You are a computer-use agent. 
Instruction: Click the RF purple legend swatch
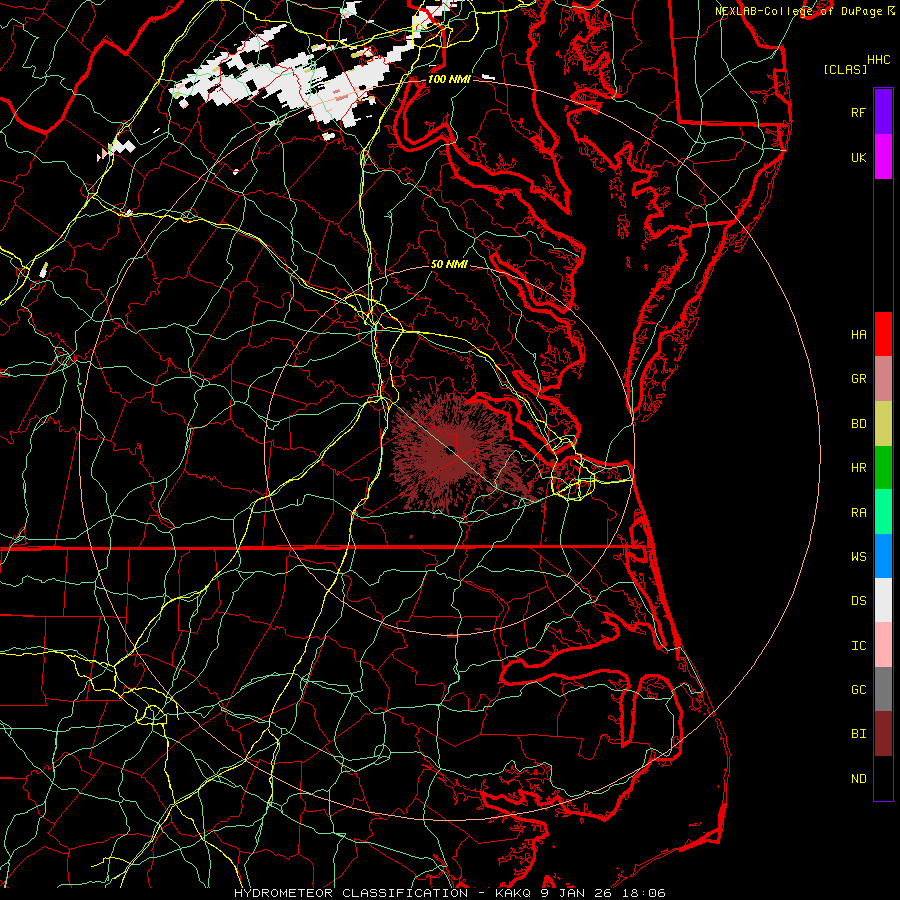coord(883,112)
